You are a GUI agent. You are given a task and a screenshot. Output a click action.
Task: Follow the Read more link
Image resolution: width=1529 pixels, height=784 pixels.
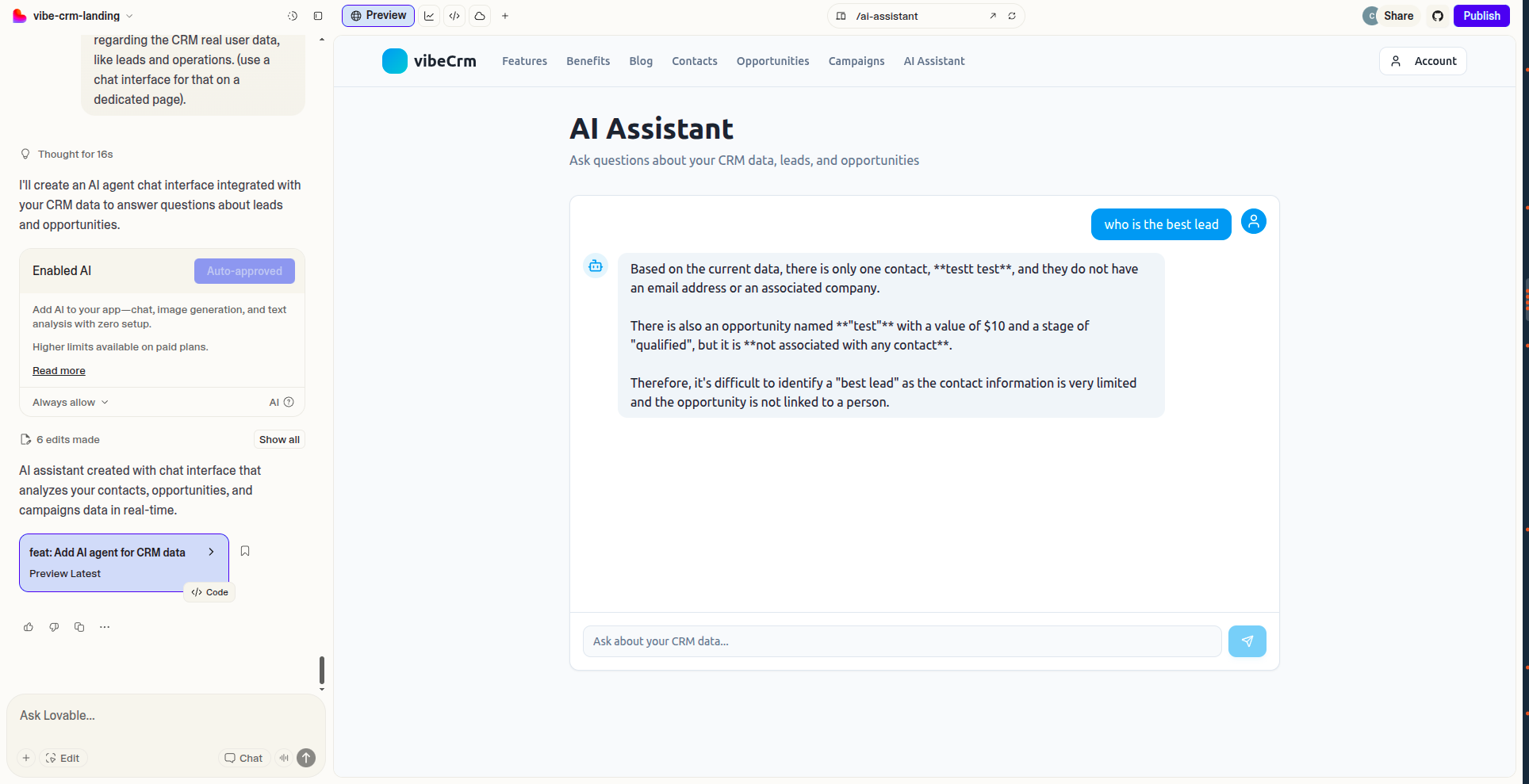(x=59, y=371)
